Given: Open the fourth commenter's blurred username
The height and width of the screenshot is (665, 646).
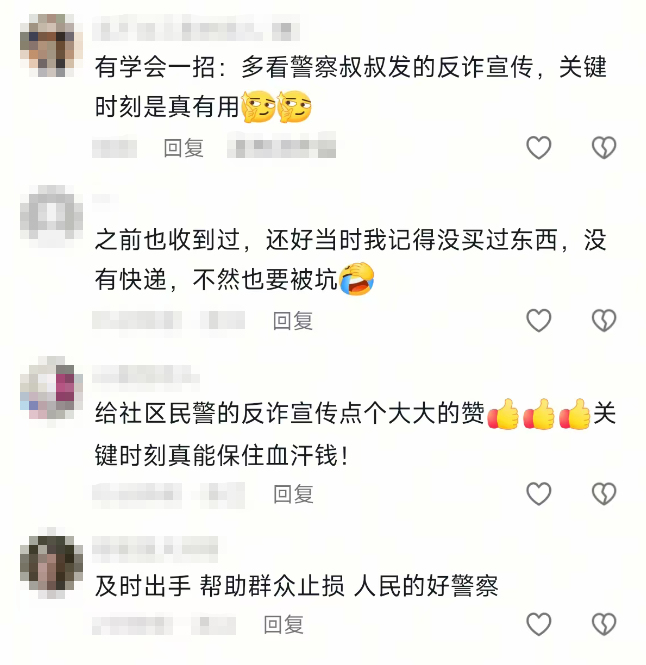Looking at the screenshot, I should click(x=155, y=548).
